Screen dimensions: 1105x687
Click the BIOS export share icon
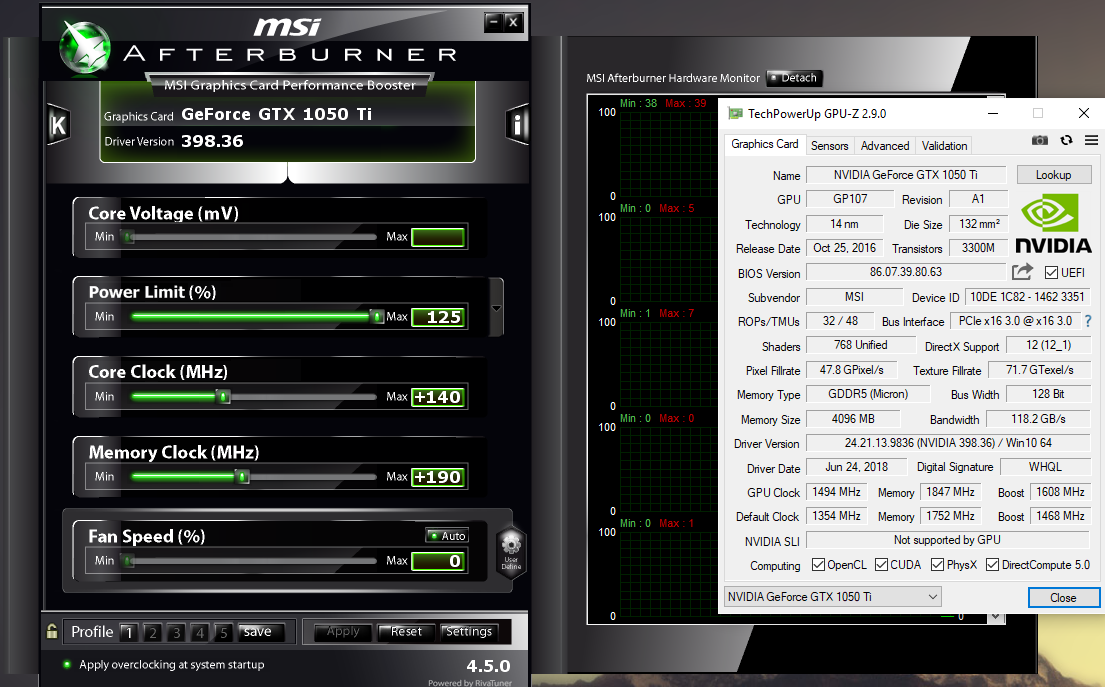[x=1022, y=271]
